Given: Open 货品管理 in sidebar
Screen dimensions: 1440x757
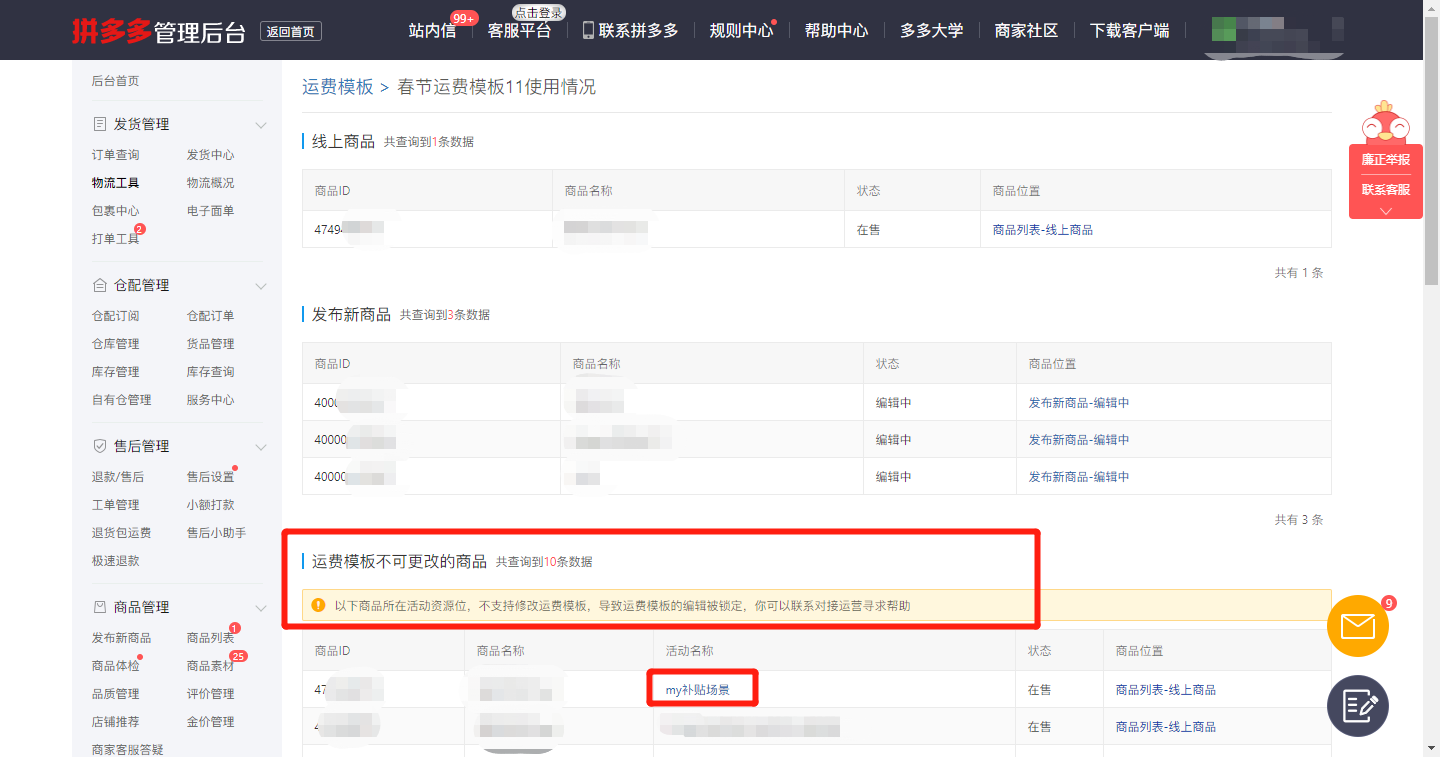Looking at the screenshot, I should pos(210,344).
